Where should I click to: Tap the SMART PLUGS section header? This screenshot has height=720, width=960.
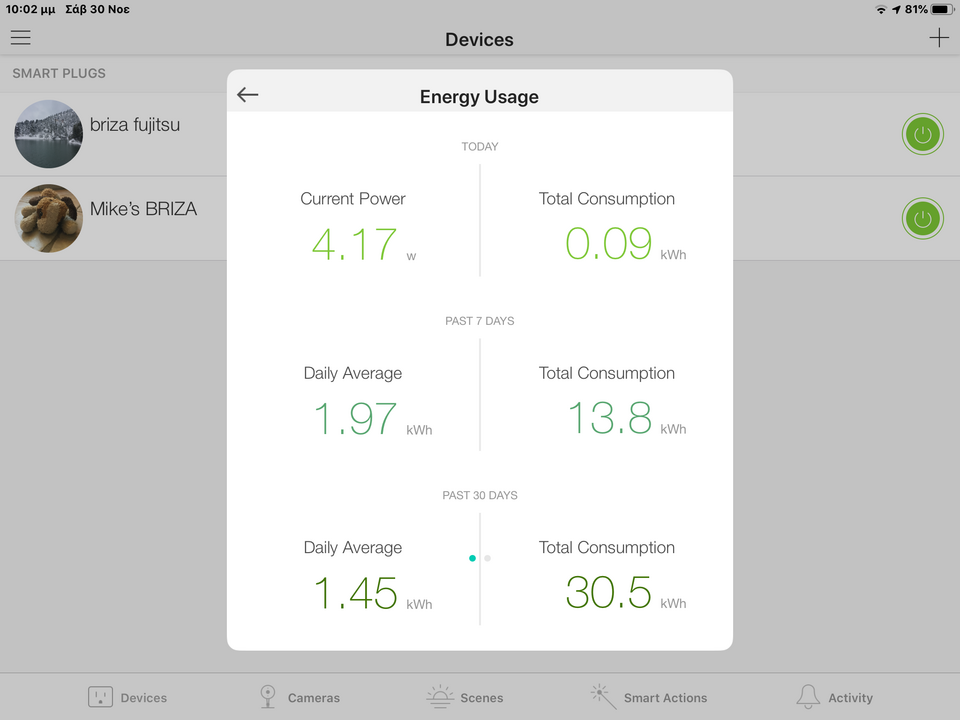coord(59,73)
